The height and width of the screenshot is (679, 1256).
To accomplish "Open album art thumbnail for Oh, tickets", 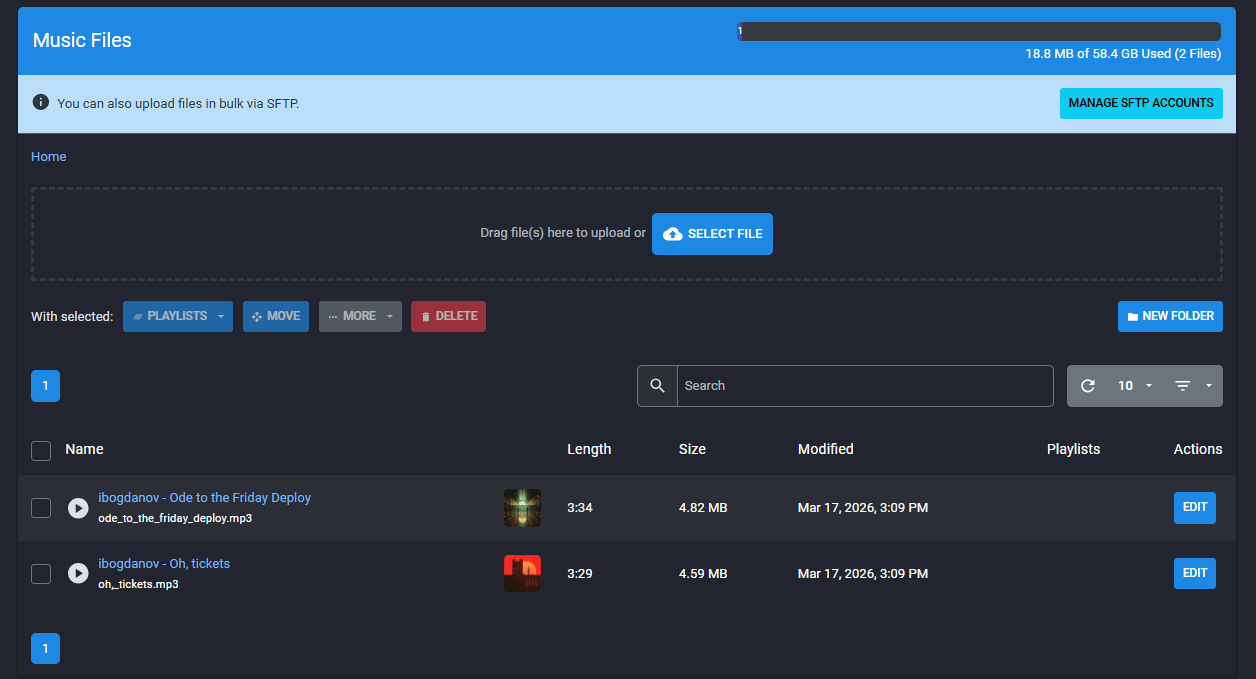I will [522, 574].
